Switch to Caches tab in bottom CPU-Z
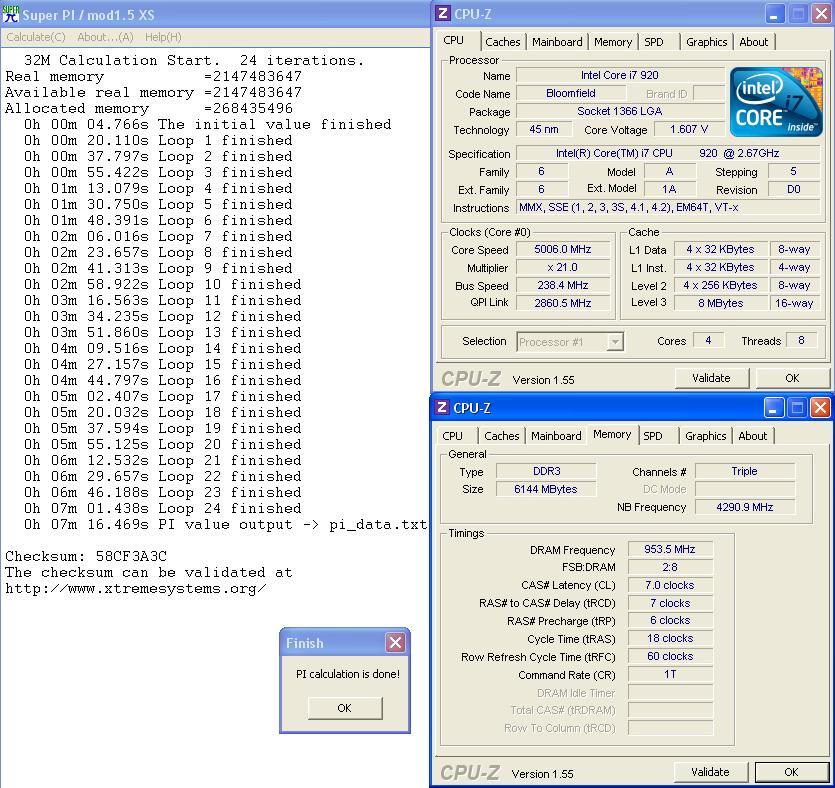The height and width of the screenshot is (788, 835). pyautogui.click(x=502, y=436)
